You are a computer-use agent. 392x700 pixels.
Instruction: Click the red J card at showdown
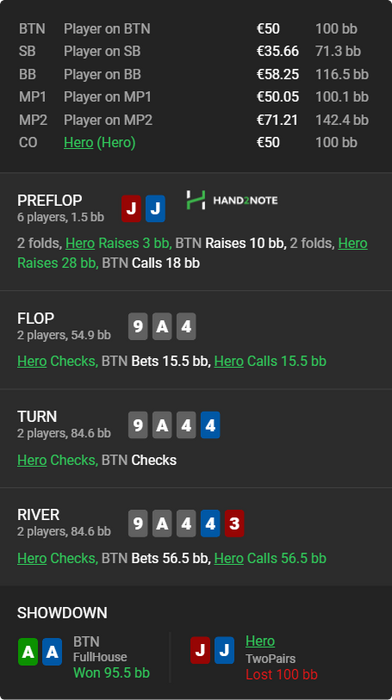coord(200,650)
